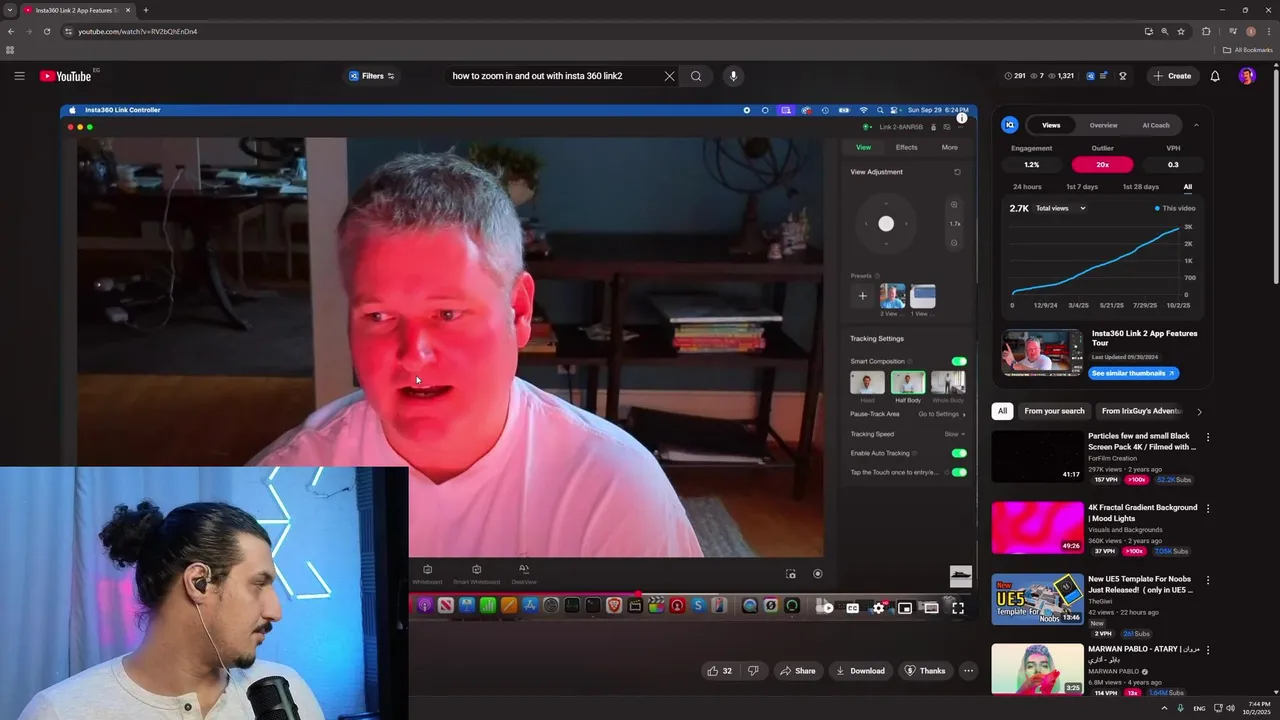The image size is (1280, 720).
Task: Open YouTube notifications bell
Action: pyautogui.click(x=1215, y=76)
